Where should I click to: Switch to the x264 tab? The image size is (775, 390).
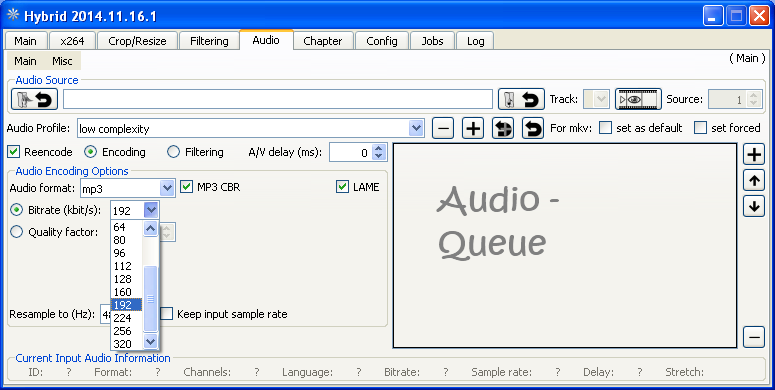(72, 41)
